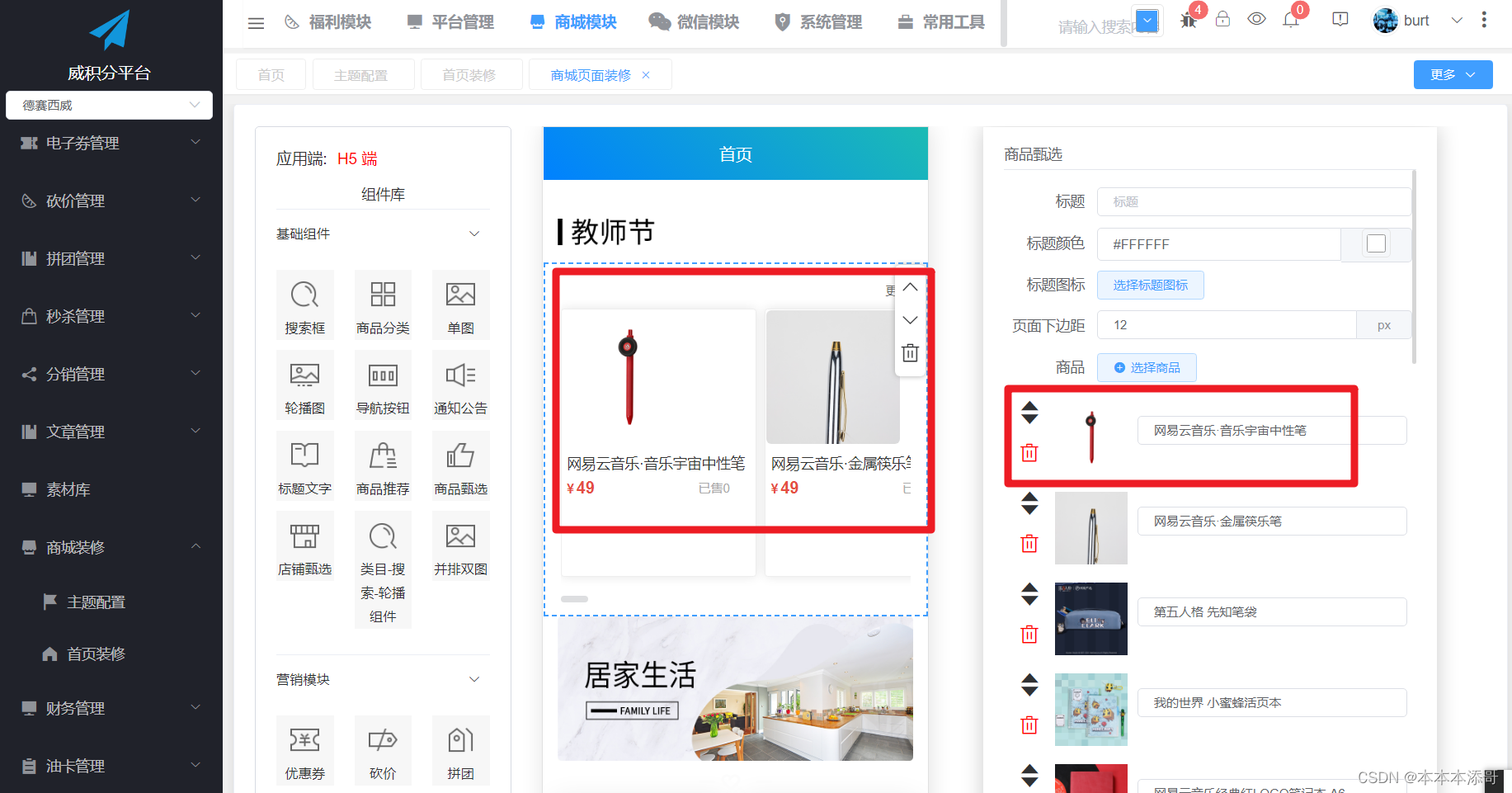Move selected preview component down
The height and width of the screenshot is (793, 1512).
[x=910, y=320]
